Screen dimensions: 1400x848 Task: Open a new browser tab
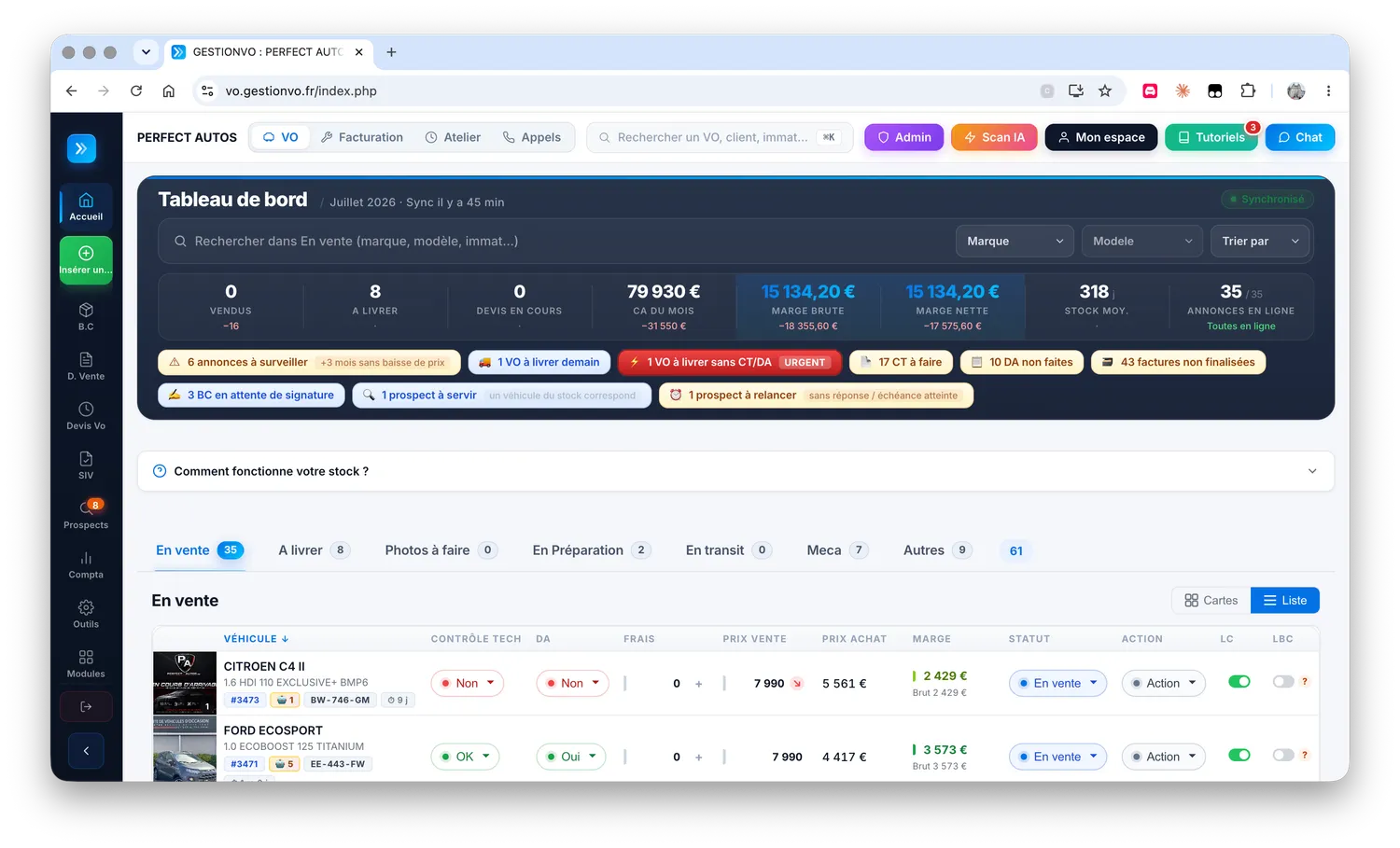[391, 52]
